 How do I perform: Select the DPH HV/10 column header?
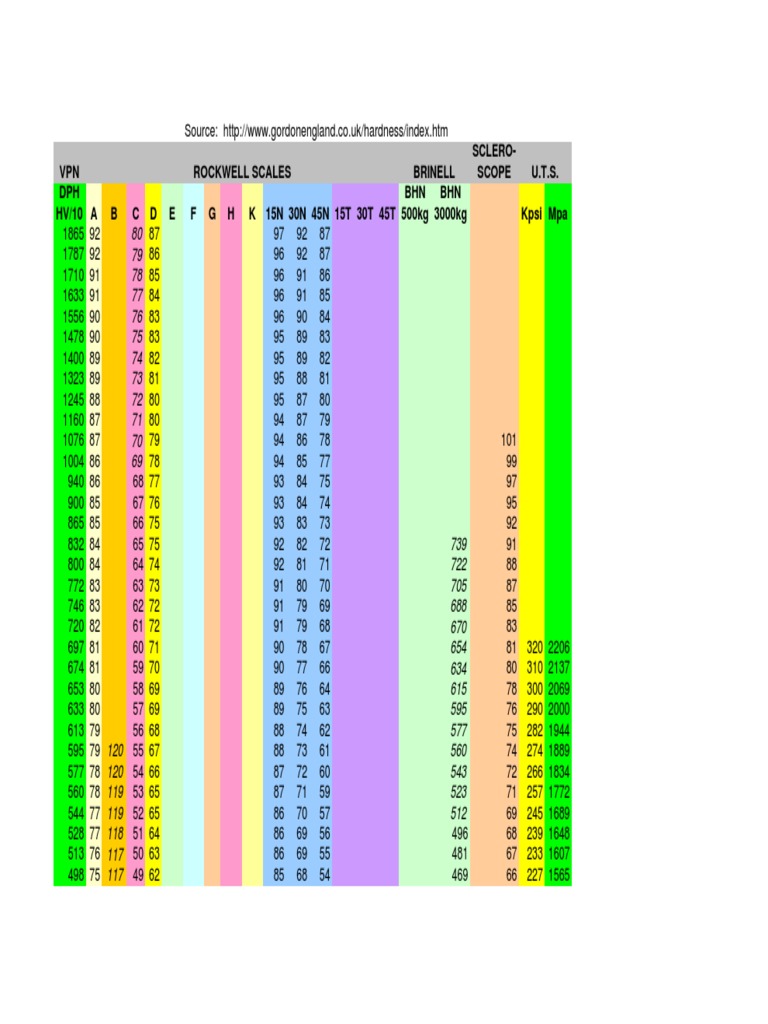(69, 203)
